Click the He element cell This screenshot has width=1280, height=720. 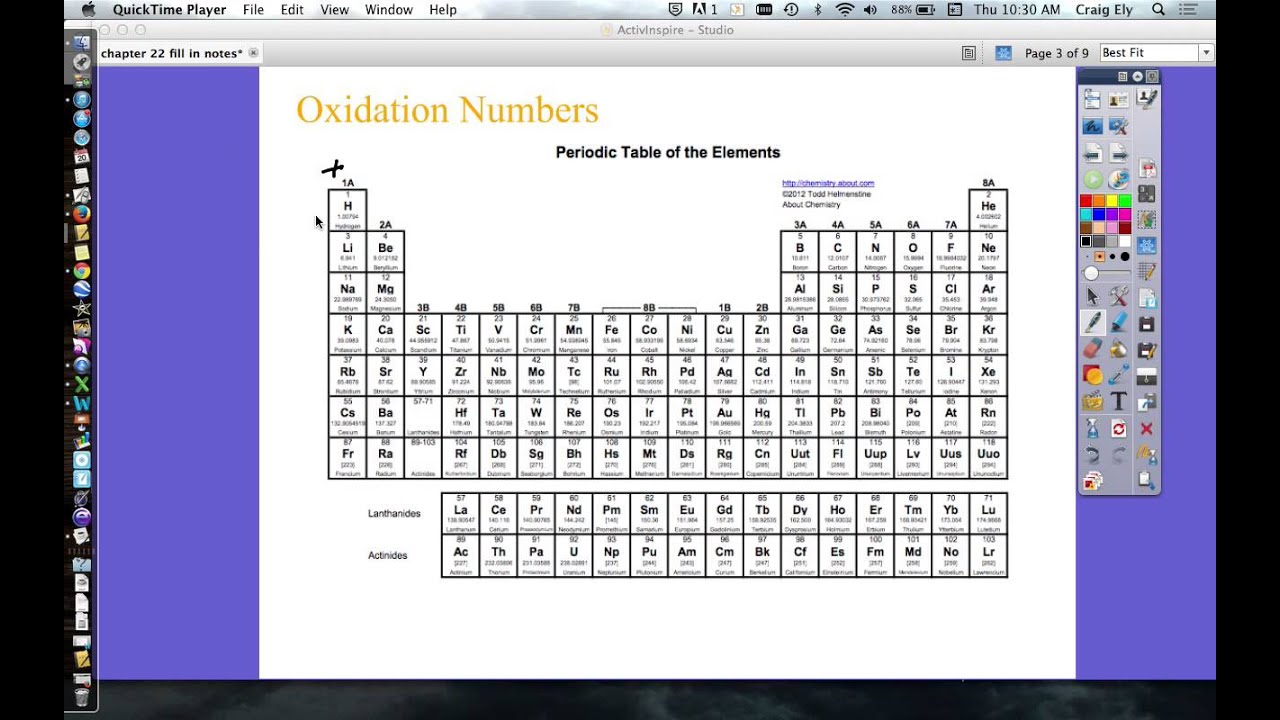pos(988,210)
